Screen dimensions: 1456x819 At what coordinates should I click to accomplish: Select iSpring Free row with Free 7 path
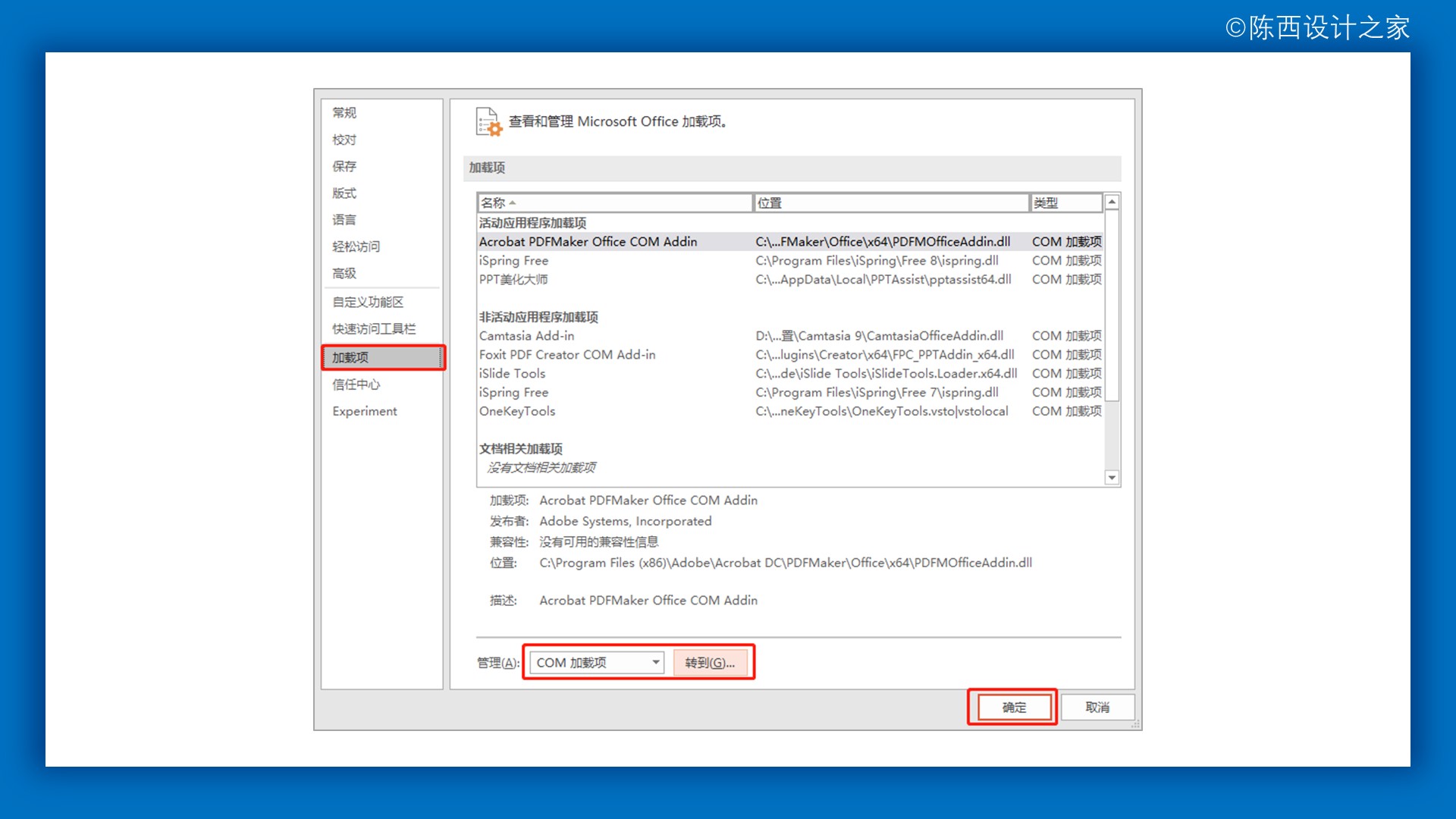coord(790,392)
